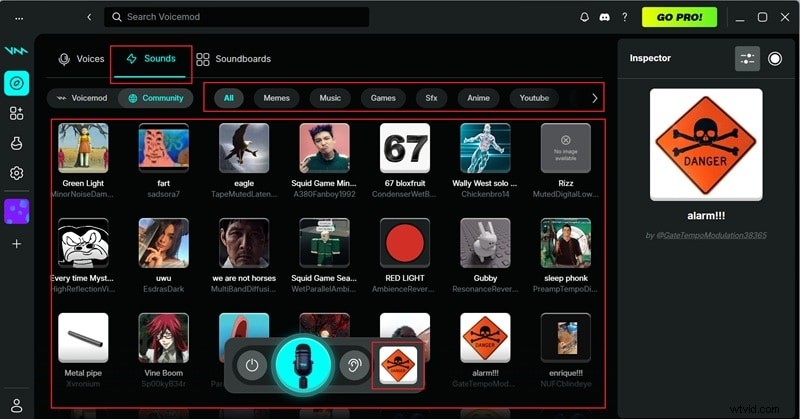Open the three-dots menu at top-left
Image resolution: width=800 pixels, height=419 pixels.
point(17,17)
